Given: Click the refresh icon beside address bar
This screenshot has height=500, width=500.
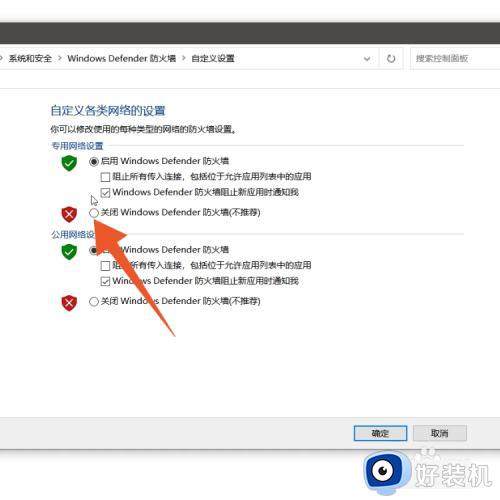Looking at the screenshot, I should [391, 59].
